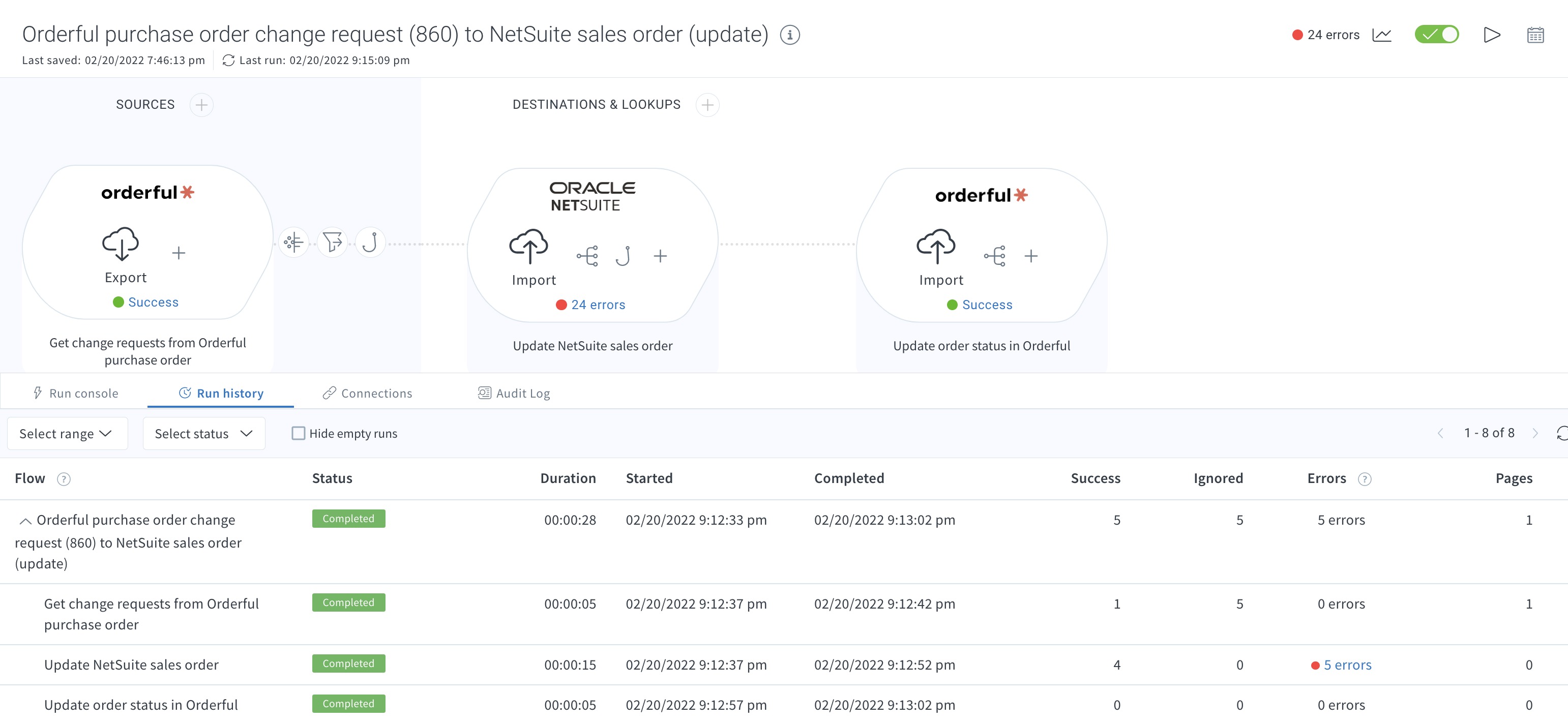1568x724 pixels.
Task: Open the Audit Log tab
Action: [514, 393]
